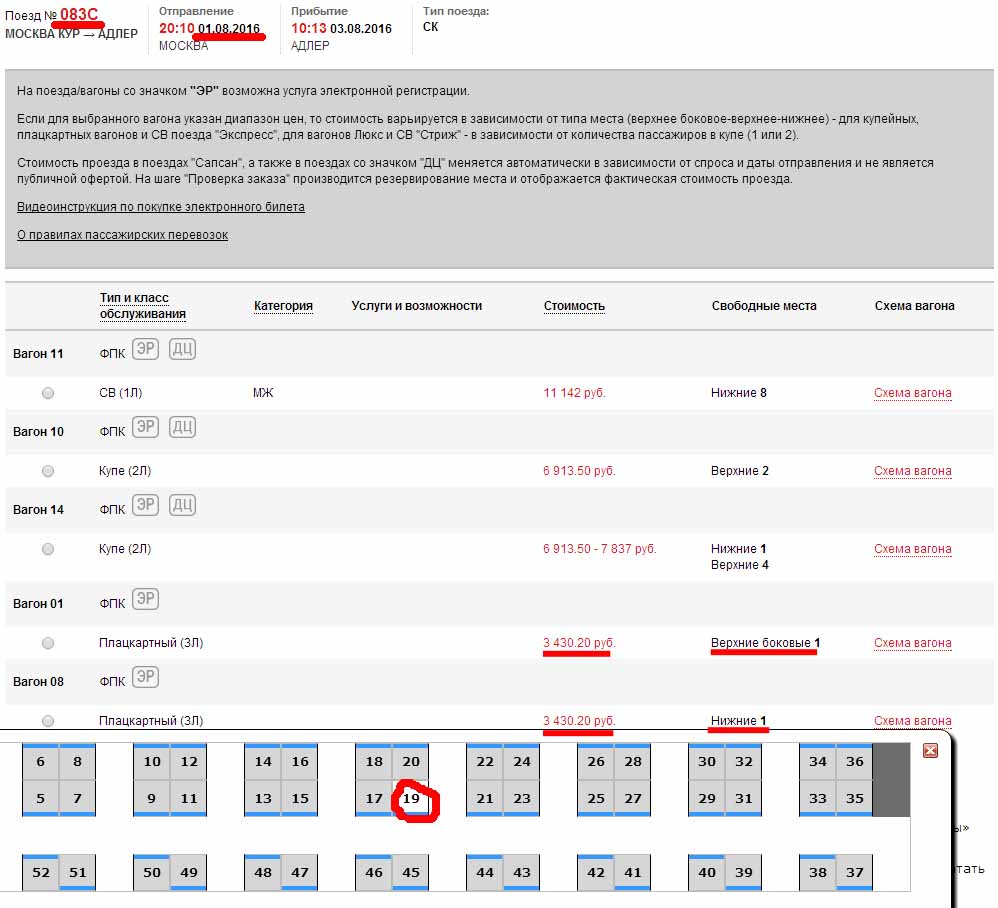Screen dimensions: 998x908
Task: Sort by Стоимость column header
Action: (574, 306)
